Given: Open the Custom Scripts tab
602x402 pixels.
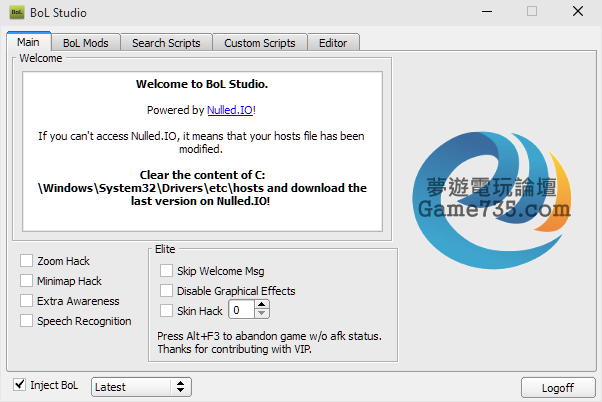Looking at the screenshot, I should click(260, 43).
